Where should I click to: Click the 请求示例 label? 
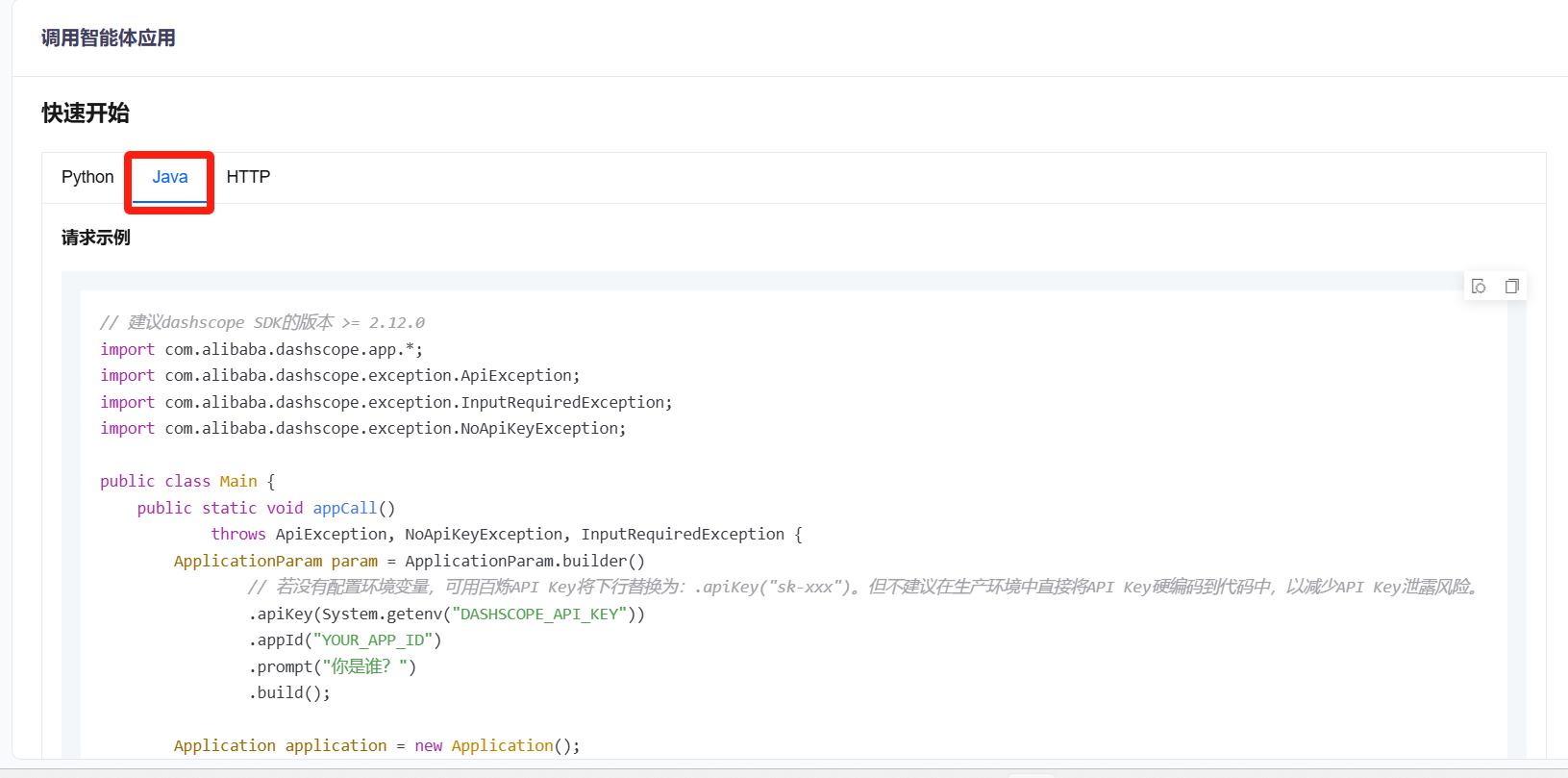click(96, 238)
